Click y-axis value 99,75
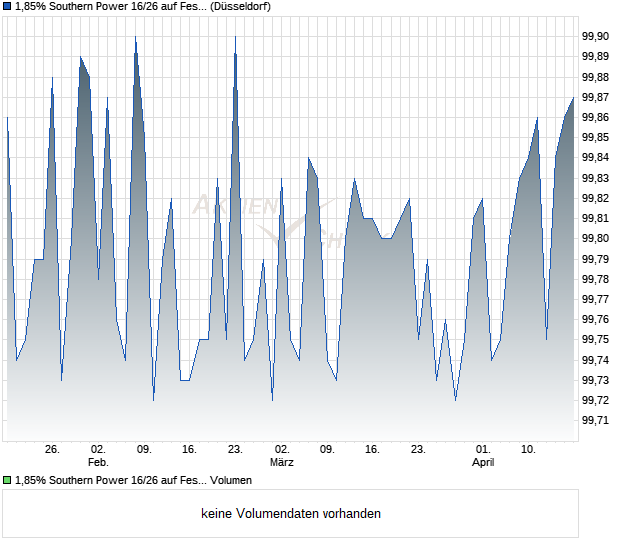Screen dimensions: 620x546 595,340
